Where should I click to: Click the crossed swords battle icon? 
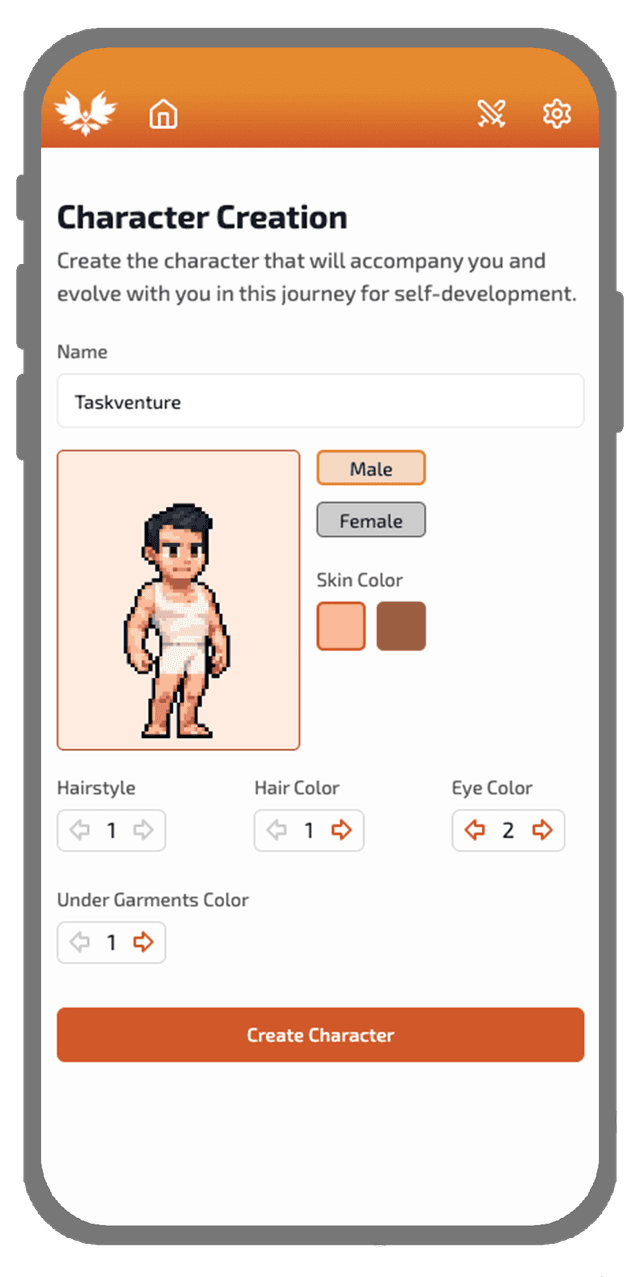[492, 112]
